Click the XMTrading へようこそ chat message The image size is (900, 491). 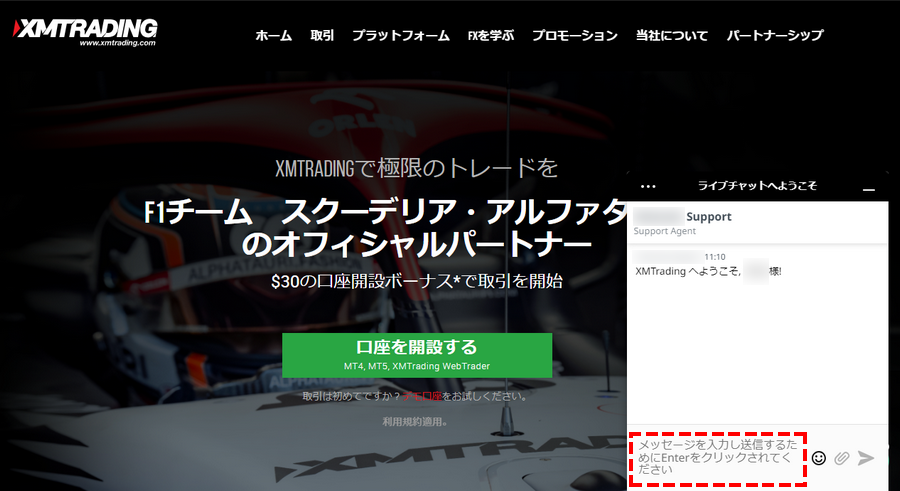[708, 271]
